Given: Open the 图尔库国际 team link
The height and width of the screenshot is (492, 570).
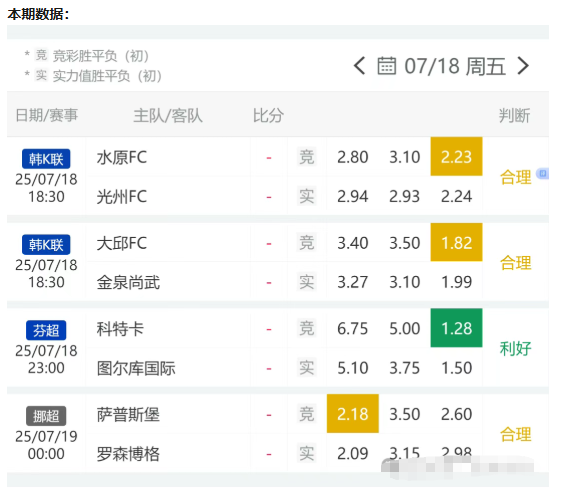Looking at the screenshot, I should tap(136, 368).
